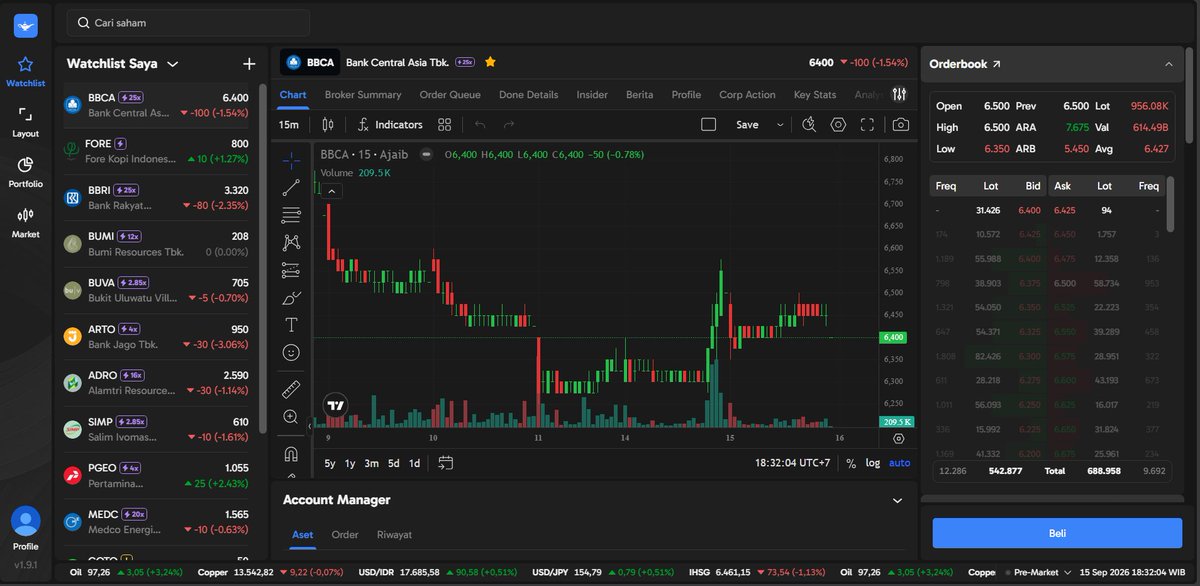1200x586 pixels.
Task: Select the forecasting and measurement tool
Action: 291,269
